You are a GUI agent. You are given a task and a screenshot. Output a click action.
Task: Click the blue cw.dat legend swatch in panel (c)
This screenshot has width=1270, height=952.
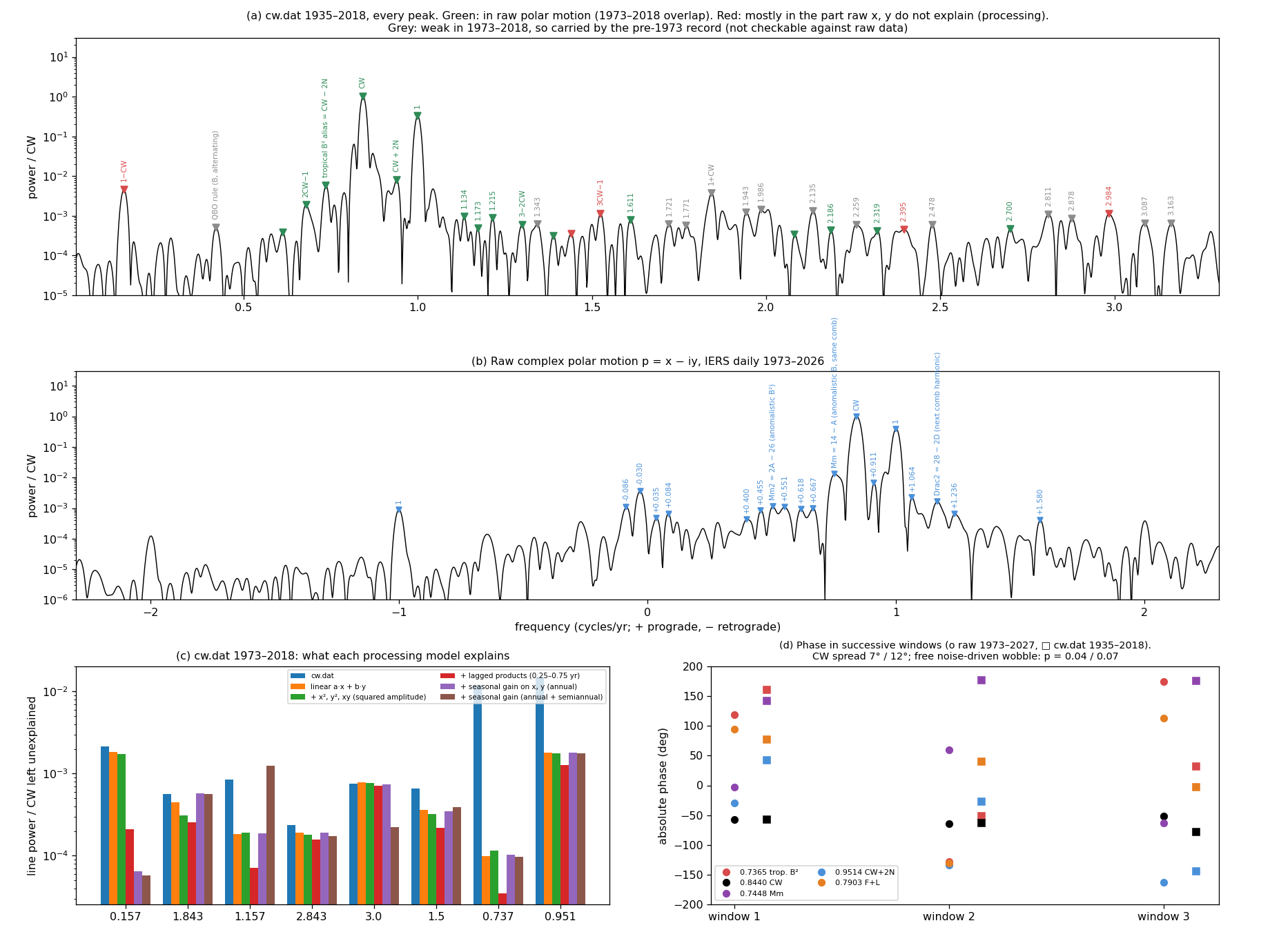[x=298, y=676]
